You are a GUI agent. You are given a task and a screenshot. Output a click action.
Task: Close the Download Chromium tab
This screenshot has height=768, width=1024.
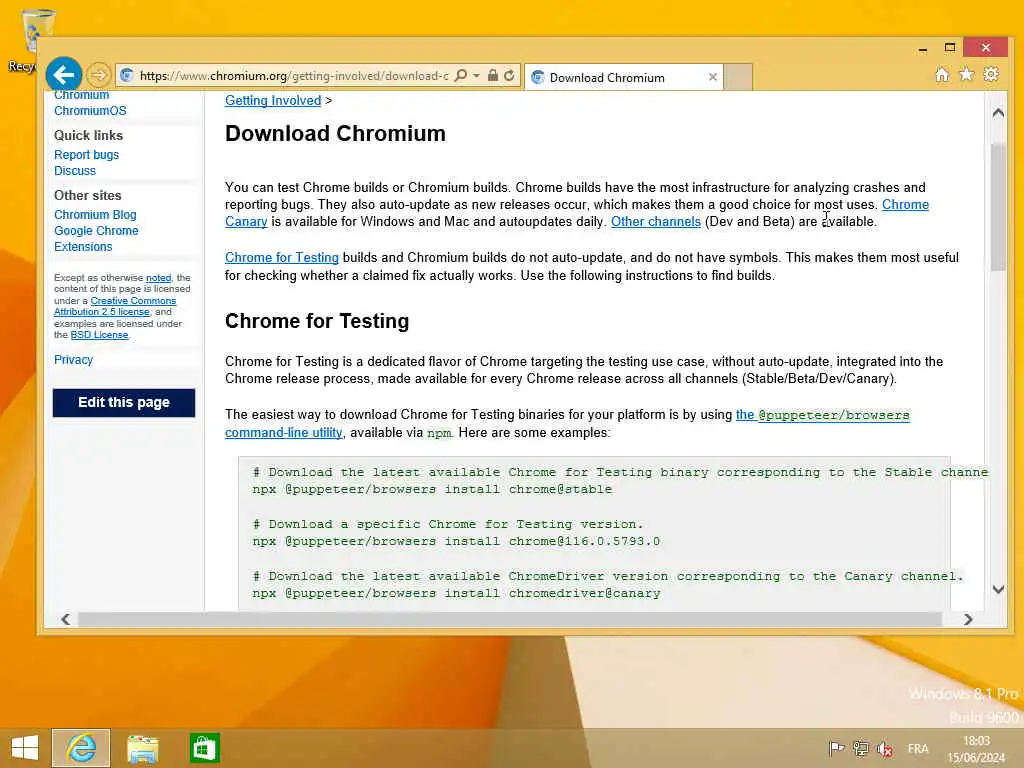click(x=712, y=77)
